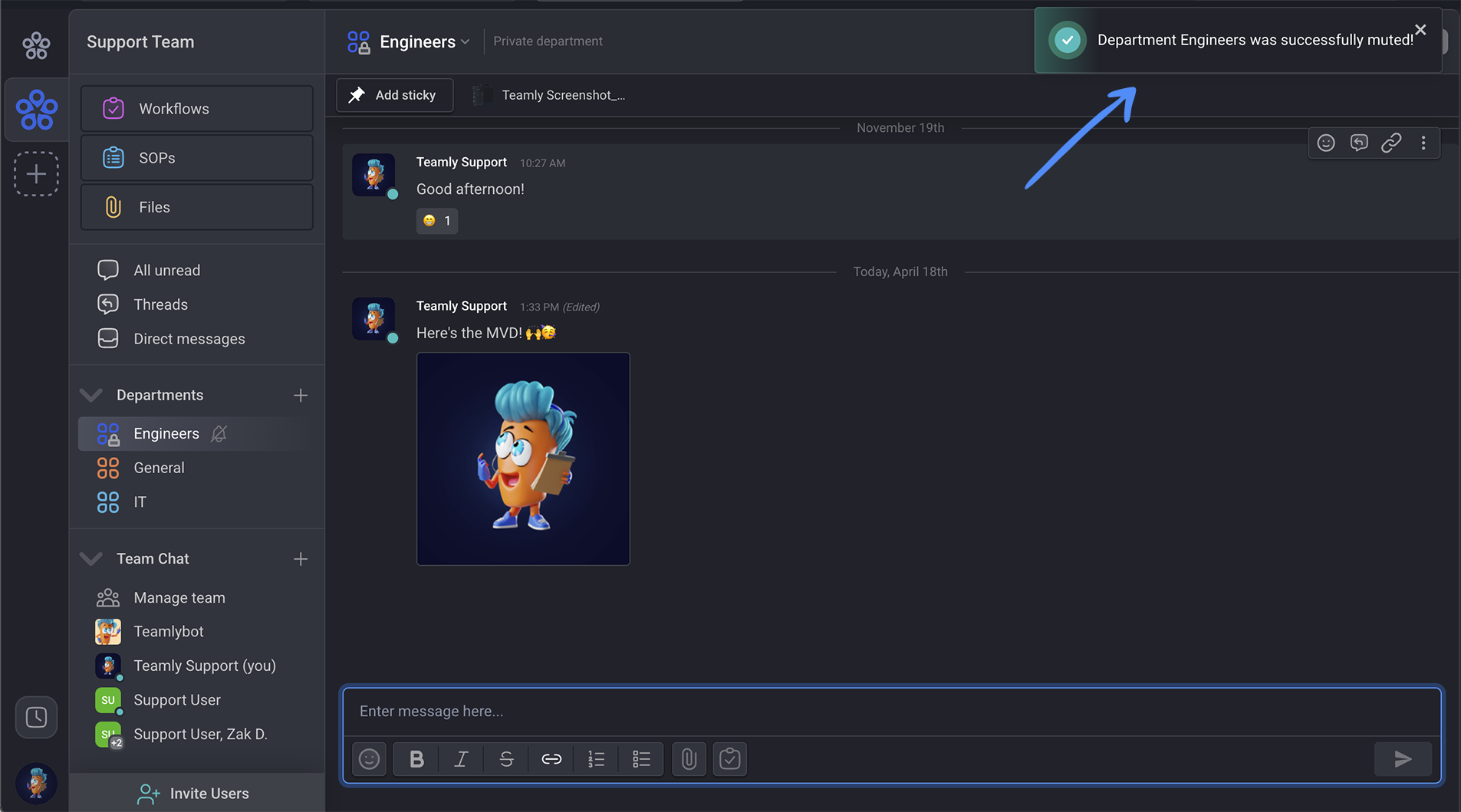Send the message

[x=1403, y=759]
